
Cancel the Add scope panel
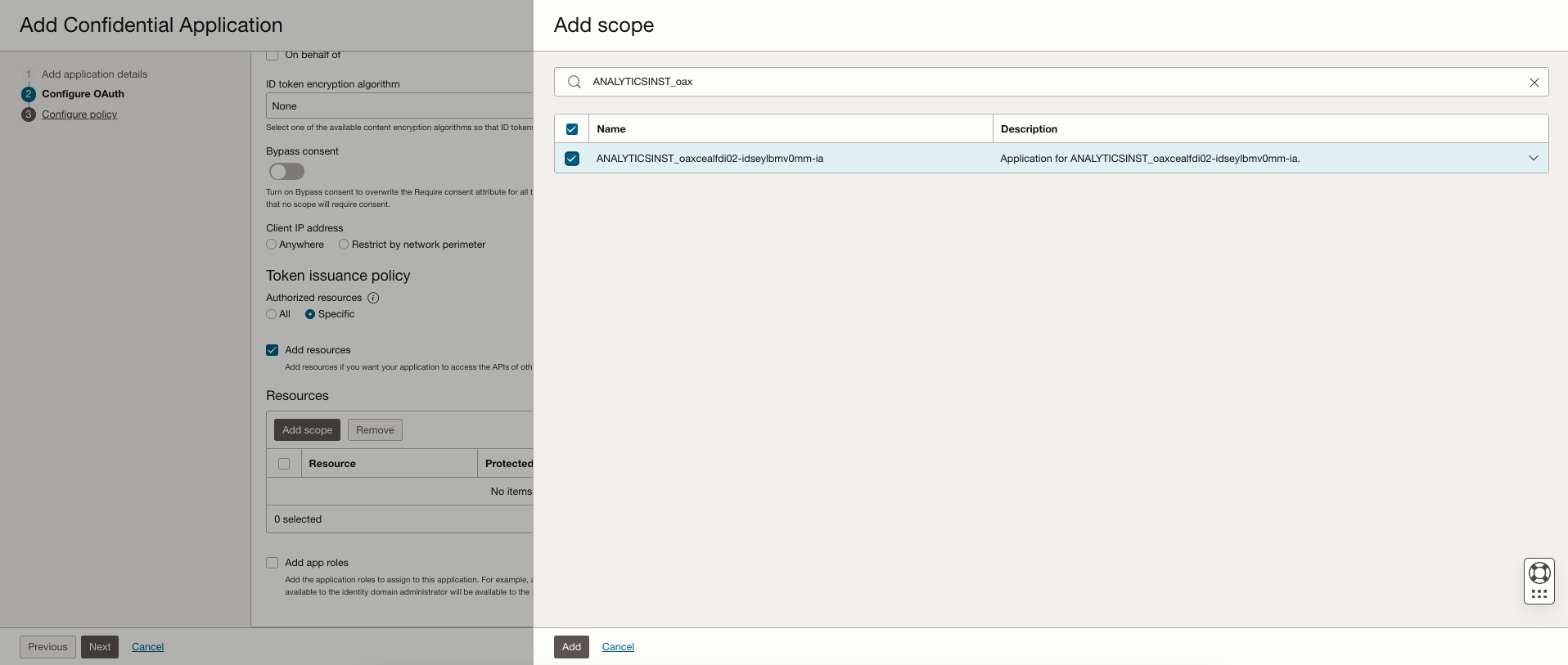[618, 647]
